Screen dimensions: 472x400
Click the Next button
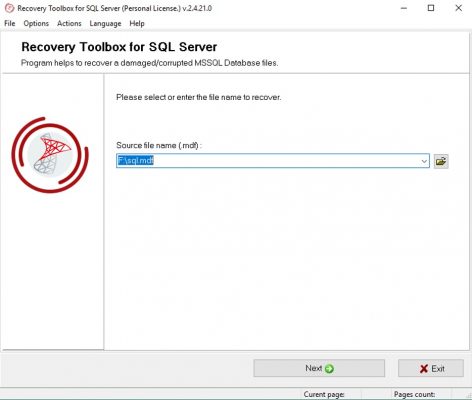pos(319,368)
